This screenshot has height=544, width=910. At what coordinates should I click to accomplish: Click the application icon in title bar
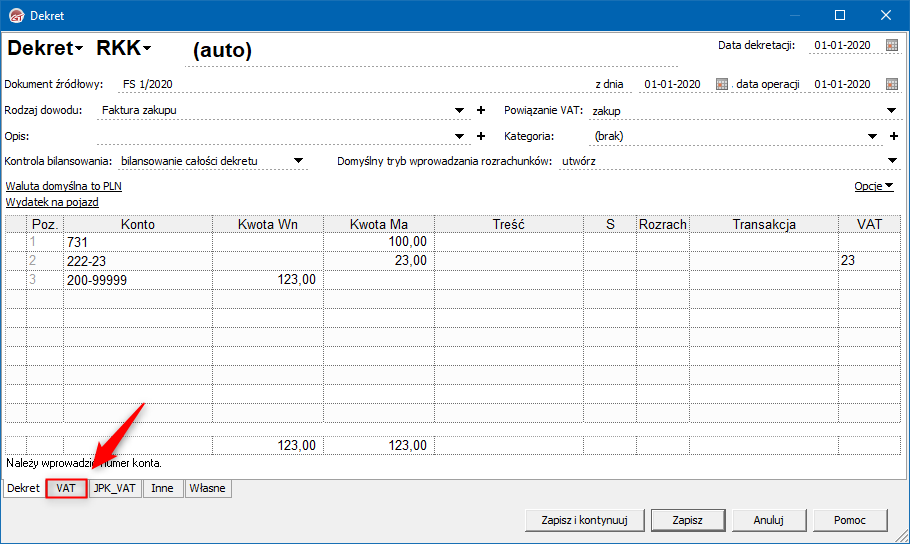coord(16,16)
